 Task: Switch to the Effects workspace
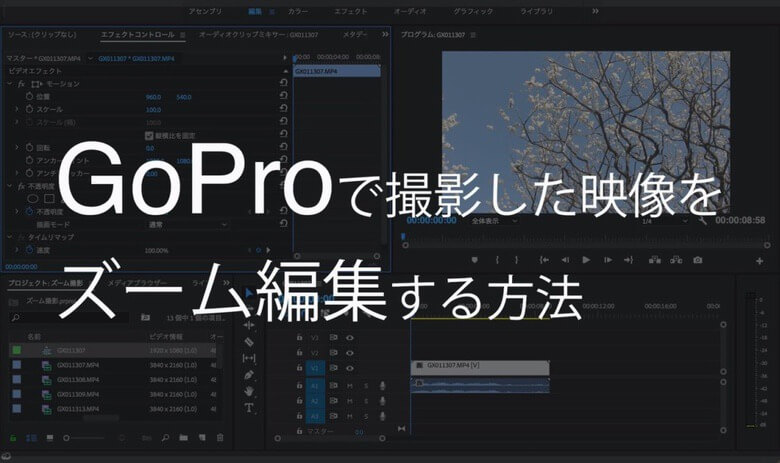click(351, 11)
